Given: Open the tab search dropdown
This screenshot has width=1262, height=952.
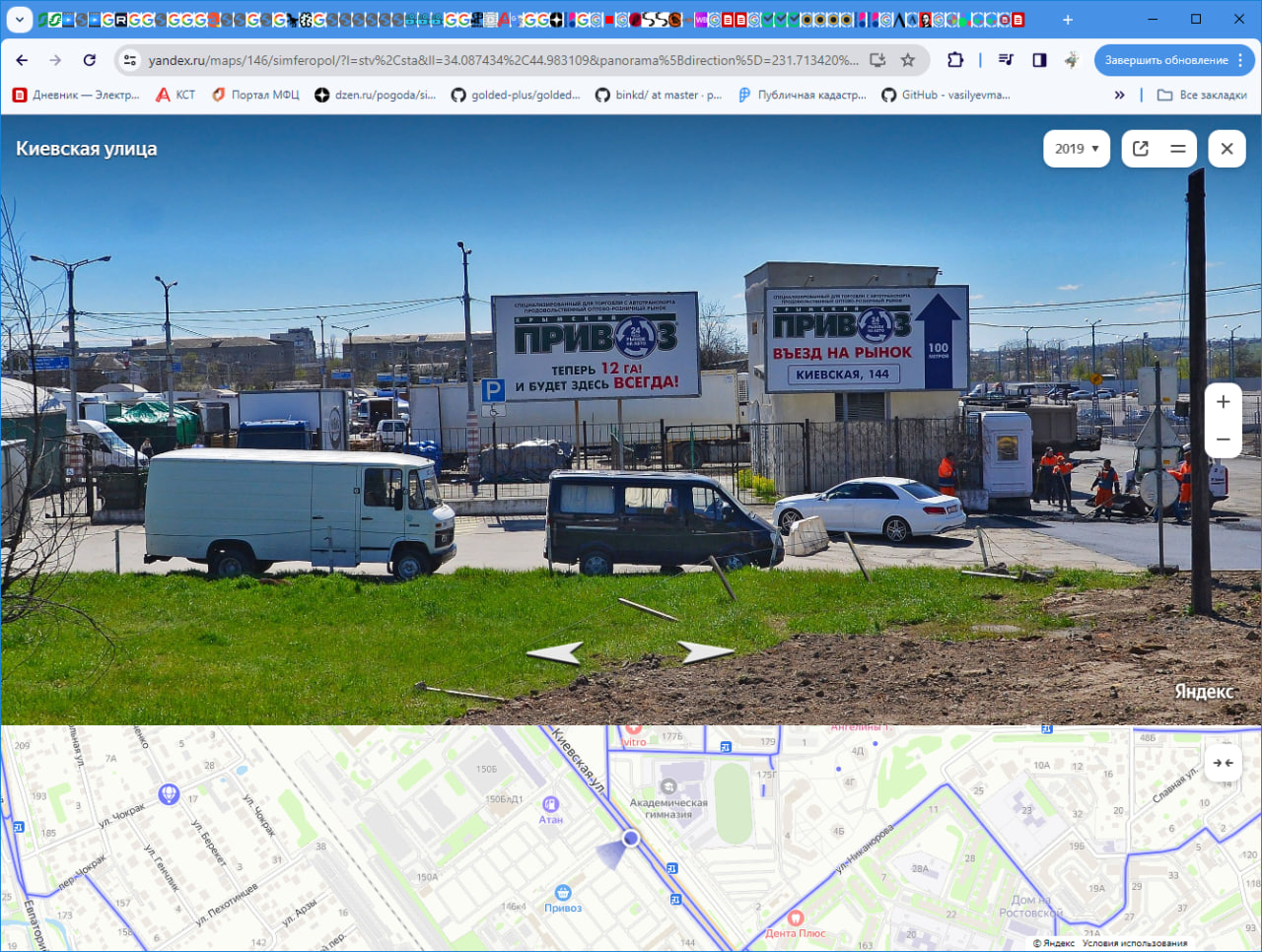Looking at the screenshot, I should (x=19, y=19).
